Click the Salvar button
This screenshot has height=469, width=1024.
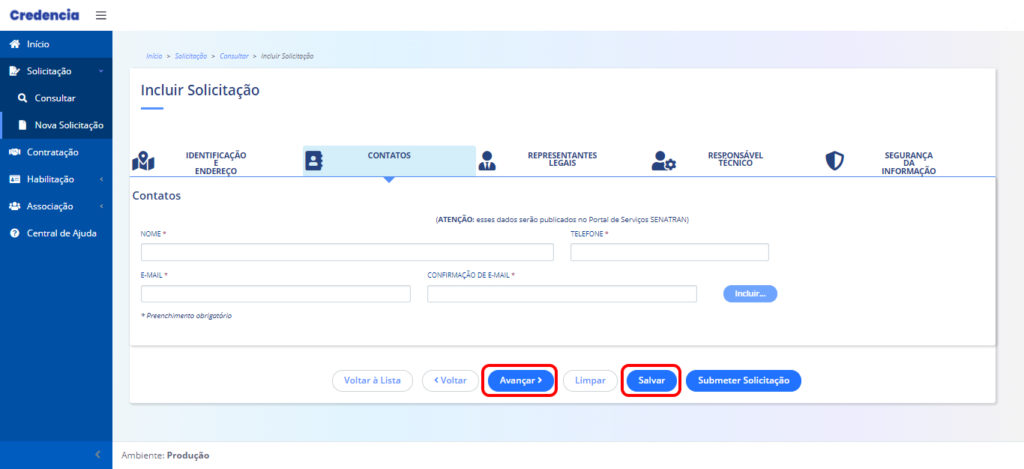click(651, 381)
